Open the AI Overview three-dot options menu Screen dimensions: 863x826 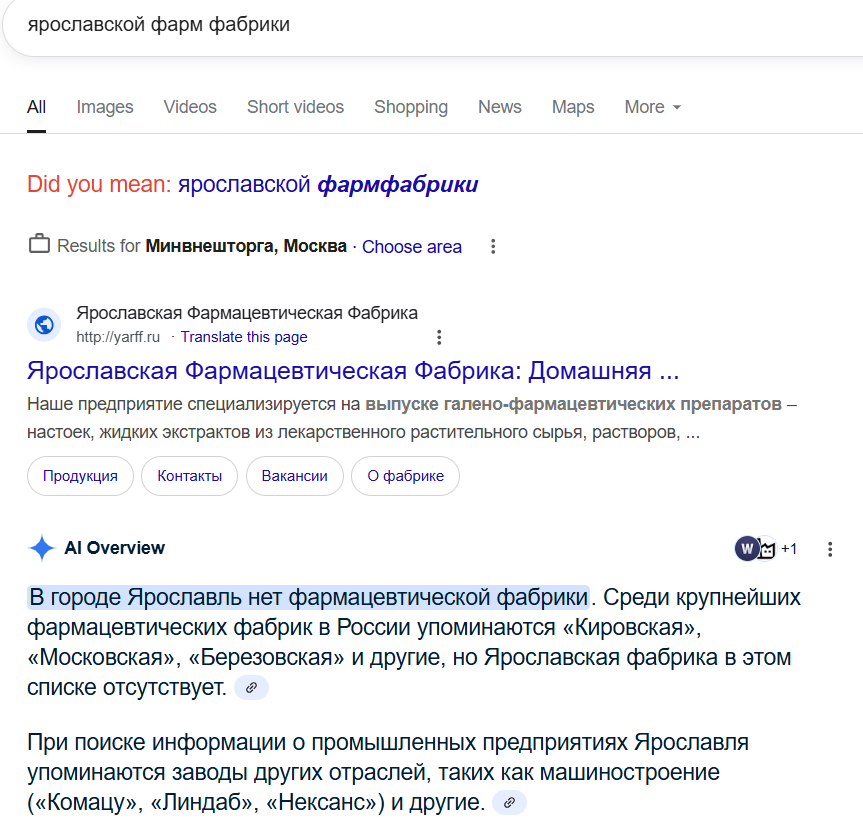pos(830,549)
